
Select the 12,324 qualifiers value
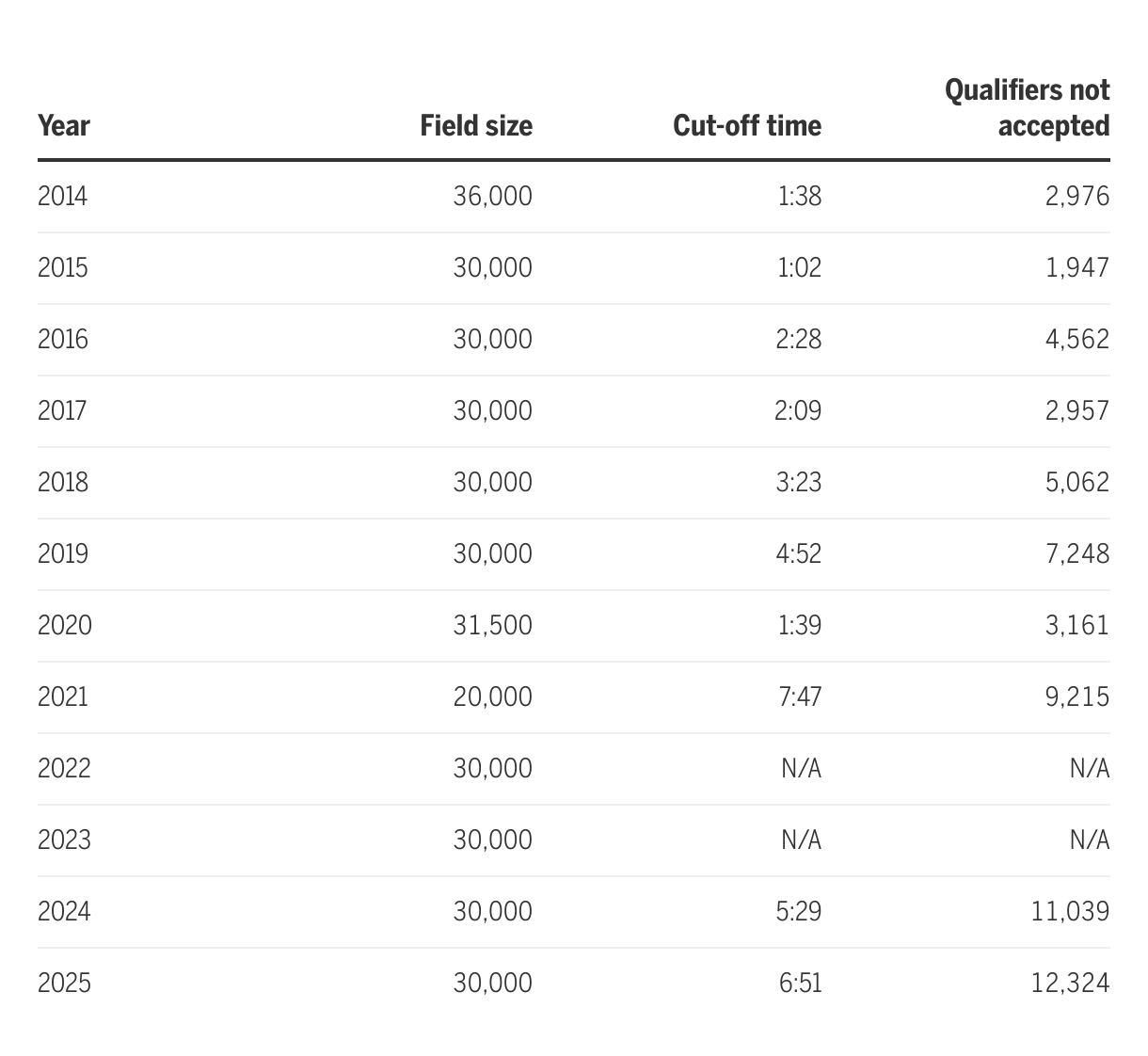click(x=1070, y=984)
